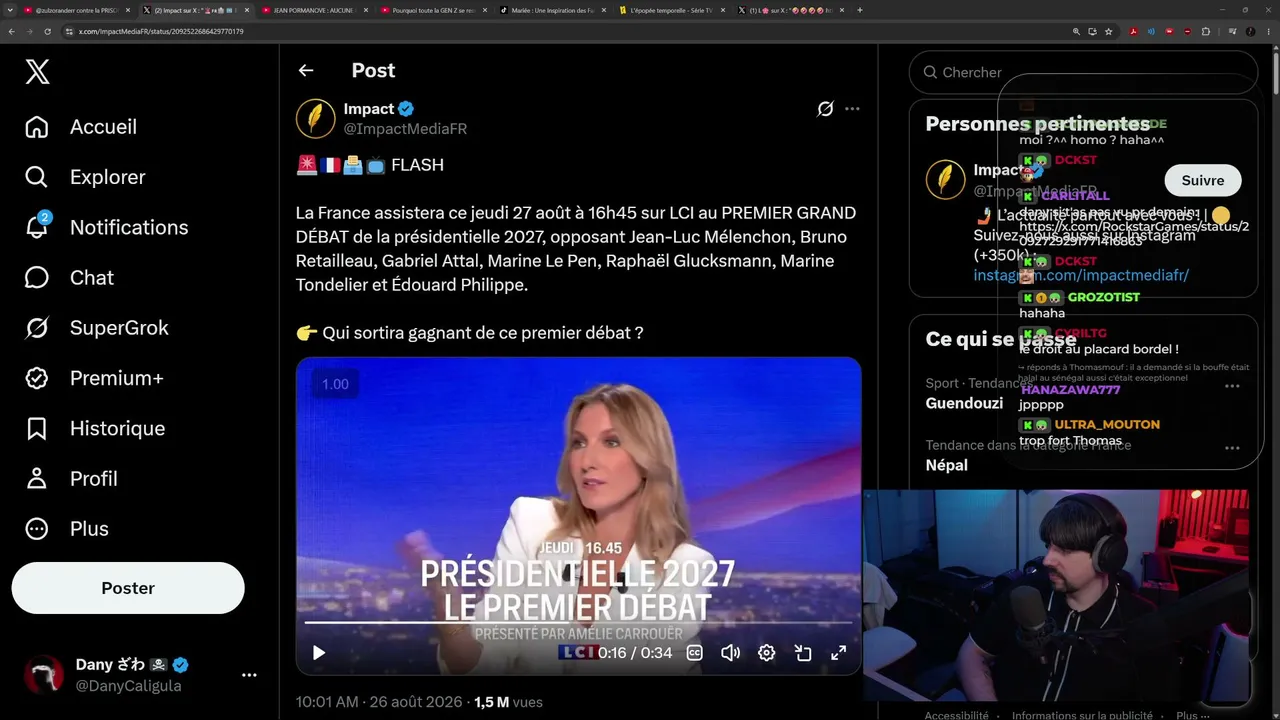1280x720 pixels.
Task: Open the Chat bubble icon
Action: pyautogui.click(x=37, y=277)
